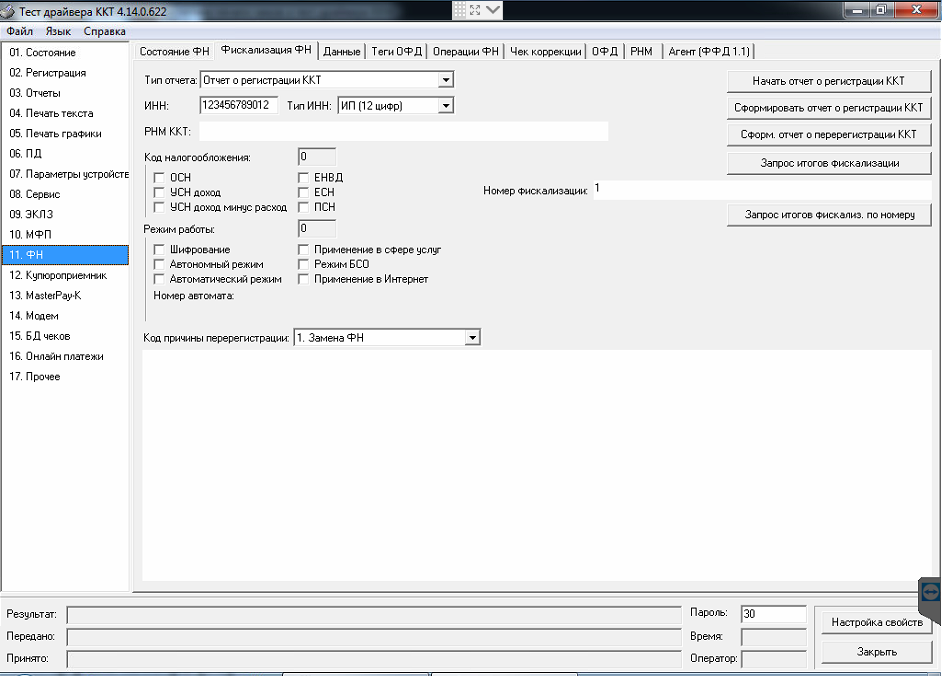Tick the ЕНВД checkbox
942x676 pixels.
pos(303,177)
